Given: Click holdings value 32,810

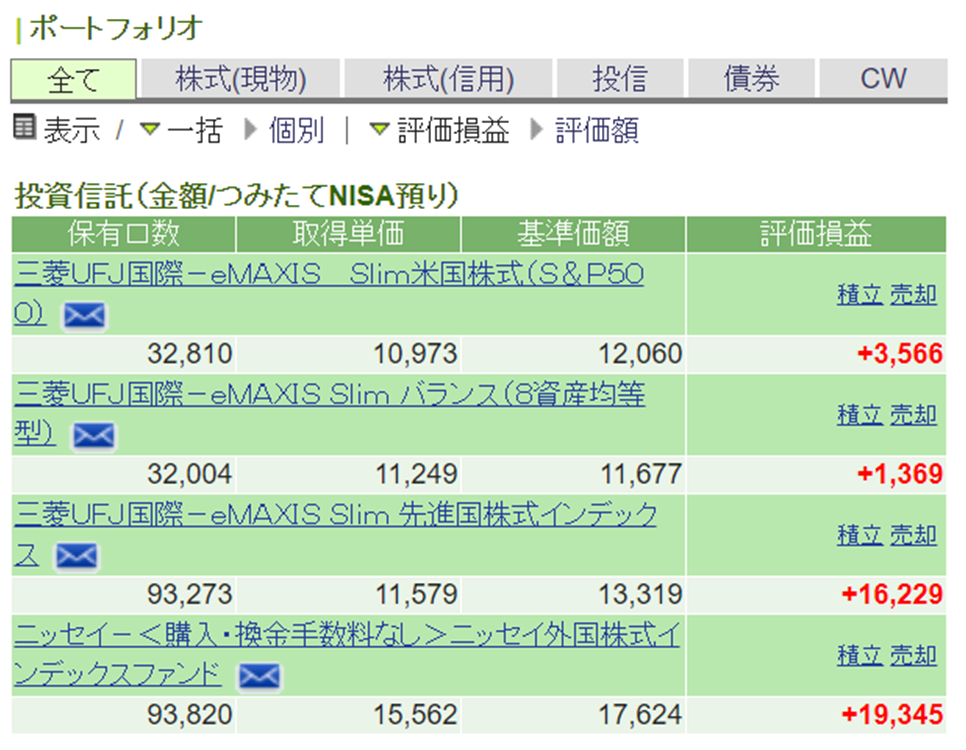Looking at the screenshot, I should (x=190, y=354).
